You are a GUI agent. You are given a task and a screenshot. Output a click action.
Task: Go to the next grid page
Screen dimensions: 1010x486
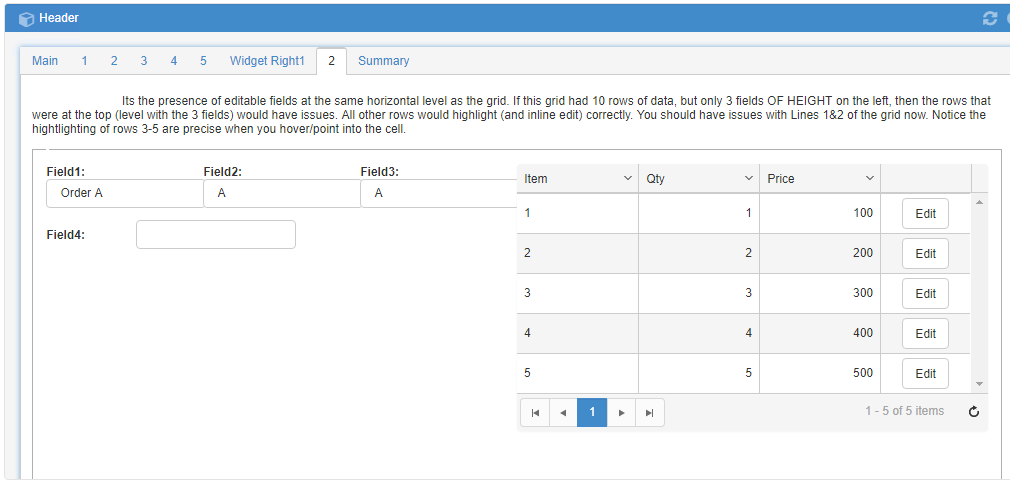pyautogui.click(x=622, y=413)
